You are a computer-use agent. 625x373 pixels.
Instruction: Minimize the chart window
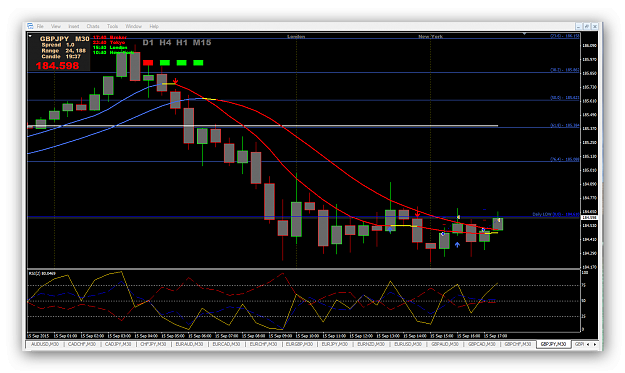[578, 26]
